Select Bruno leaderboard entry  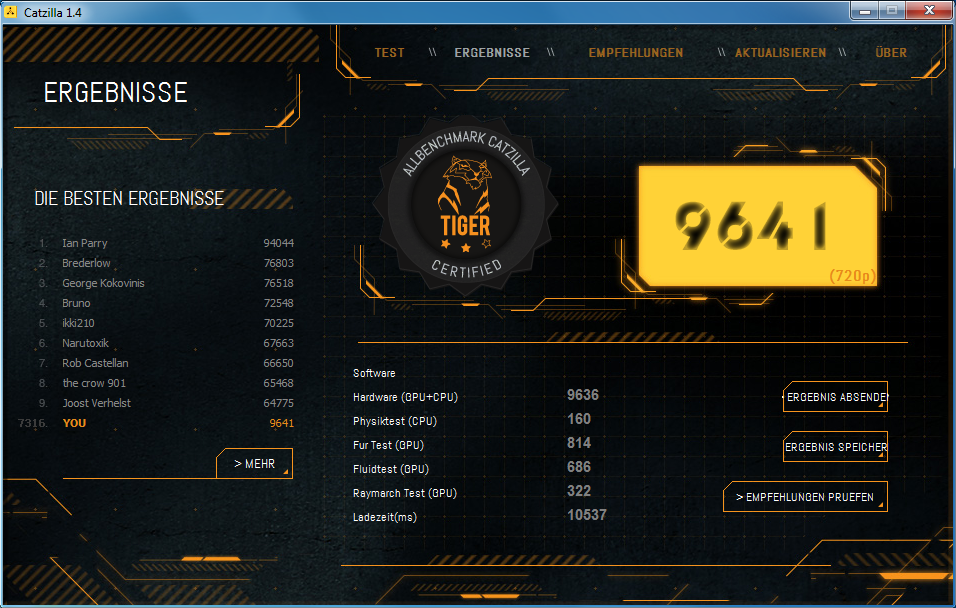pyautogui.click(x=165, y=303)
